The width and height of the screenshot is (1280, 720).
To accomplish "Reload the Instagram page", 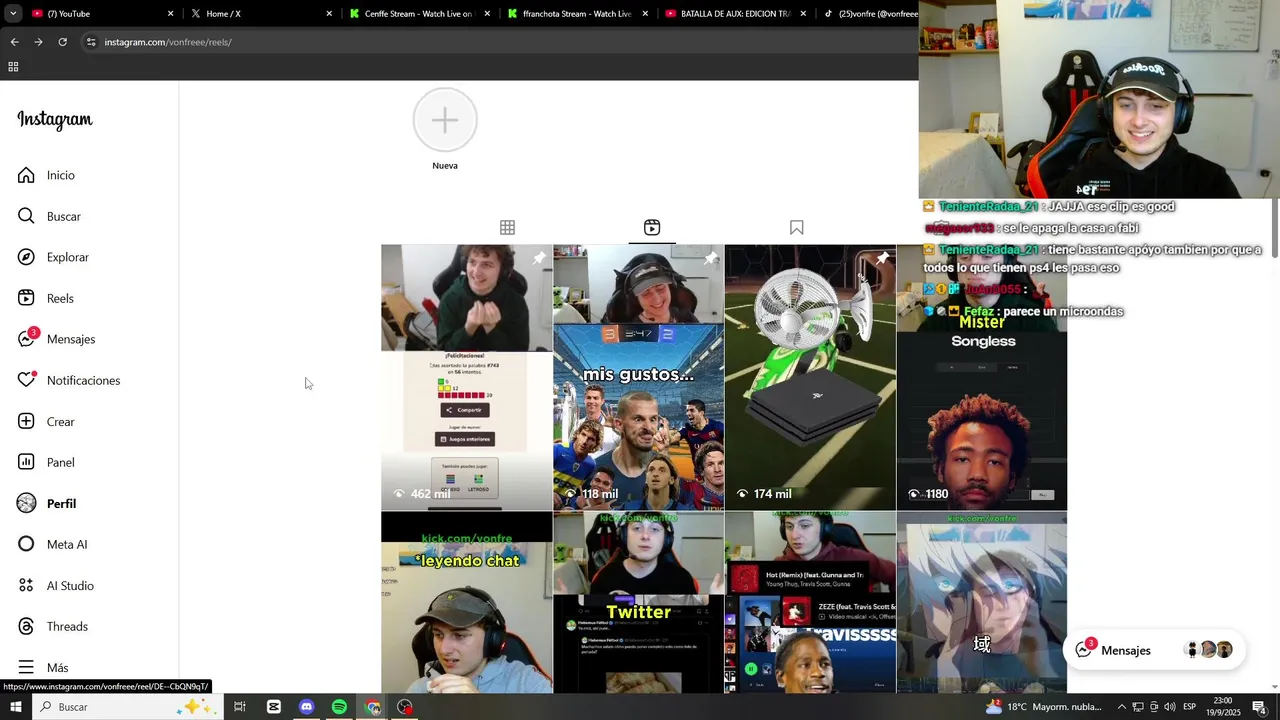I will pyautogui.click(x=62, y=42).
